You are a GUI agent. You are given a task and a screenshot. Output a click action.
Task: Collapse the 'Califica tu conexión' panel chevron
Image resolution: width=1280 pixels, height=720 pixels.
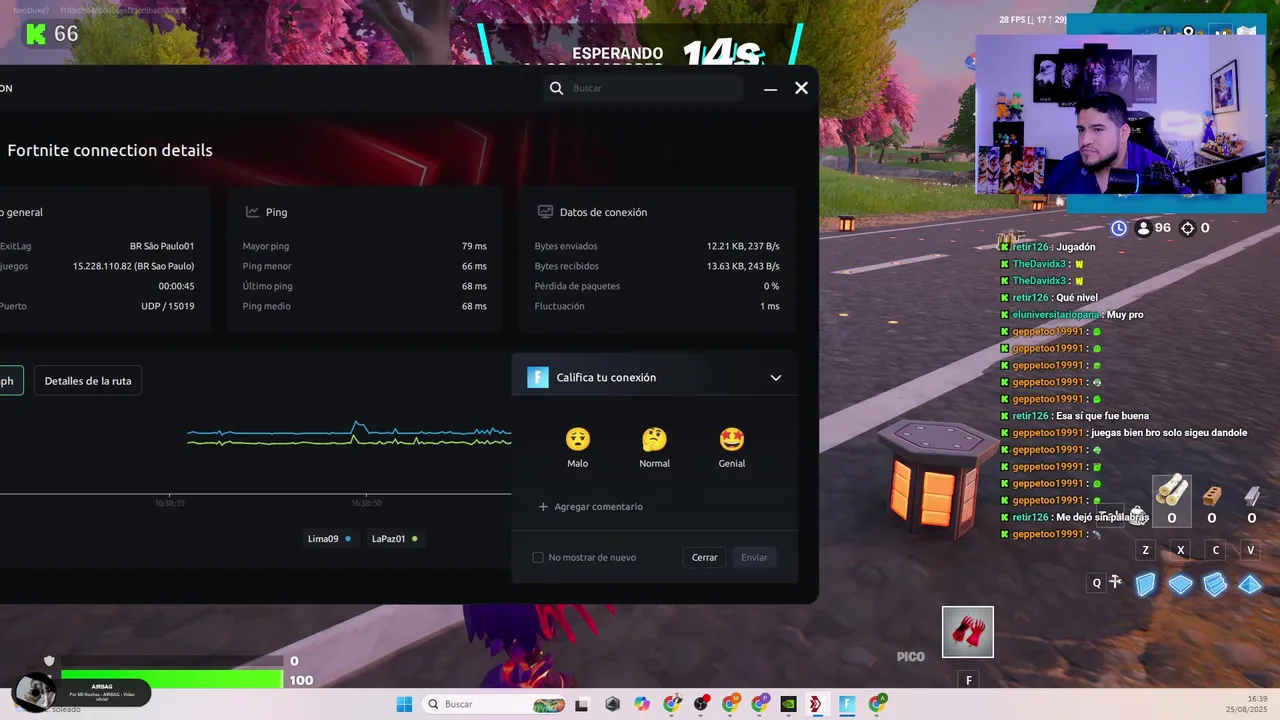(x=776, y=378)
